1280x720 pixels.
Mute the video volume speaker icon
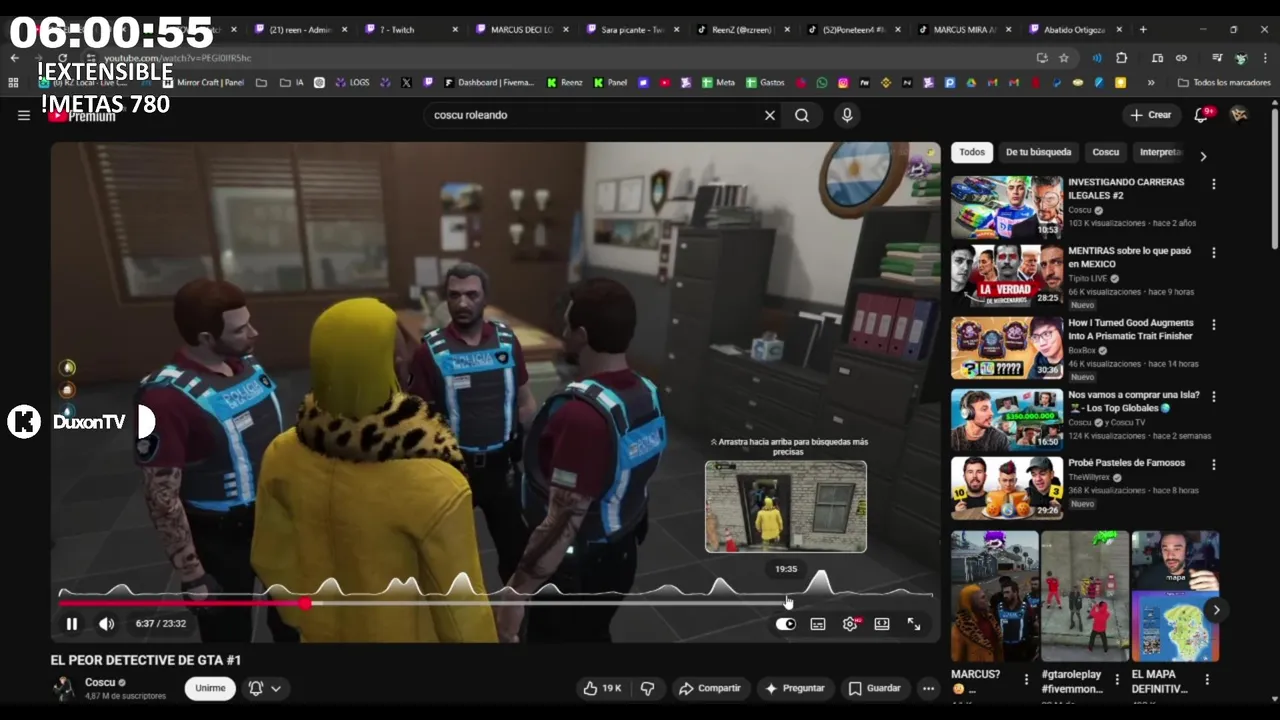[x=106, y=624]
